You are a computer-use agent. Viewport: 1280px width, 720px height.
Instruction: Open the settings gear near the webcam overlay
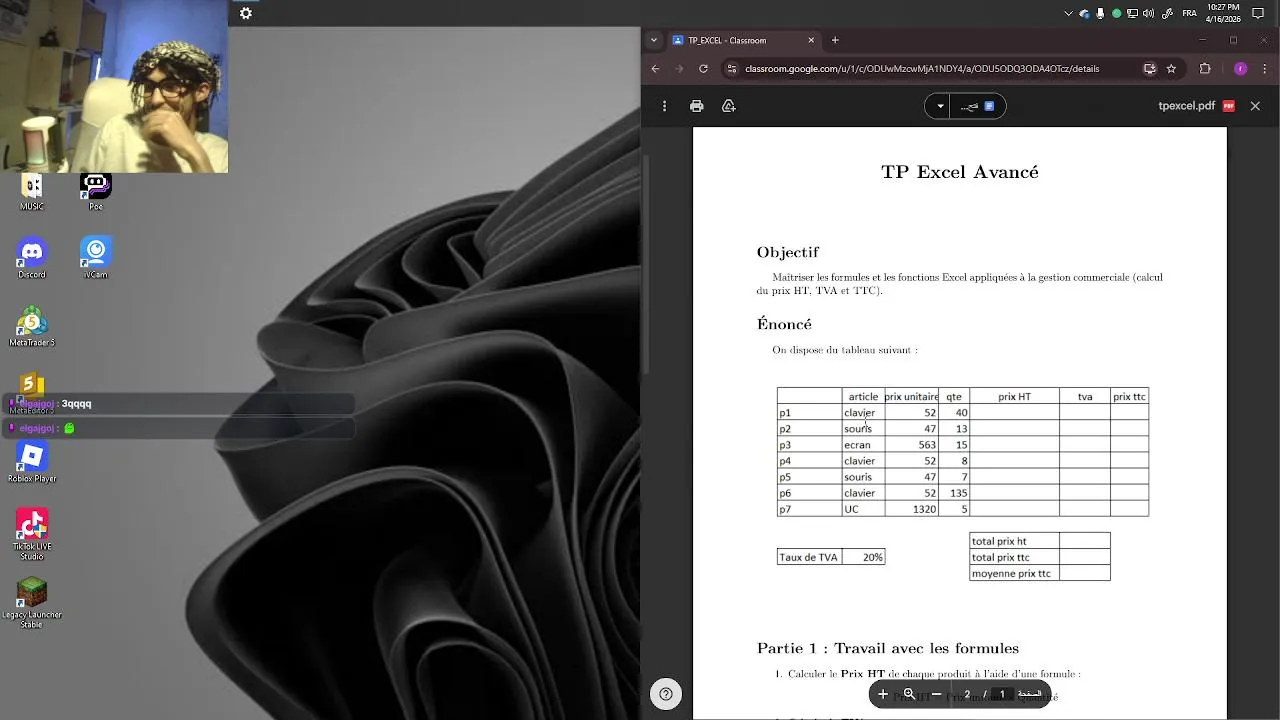[246, 13]
